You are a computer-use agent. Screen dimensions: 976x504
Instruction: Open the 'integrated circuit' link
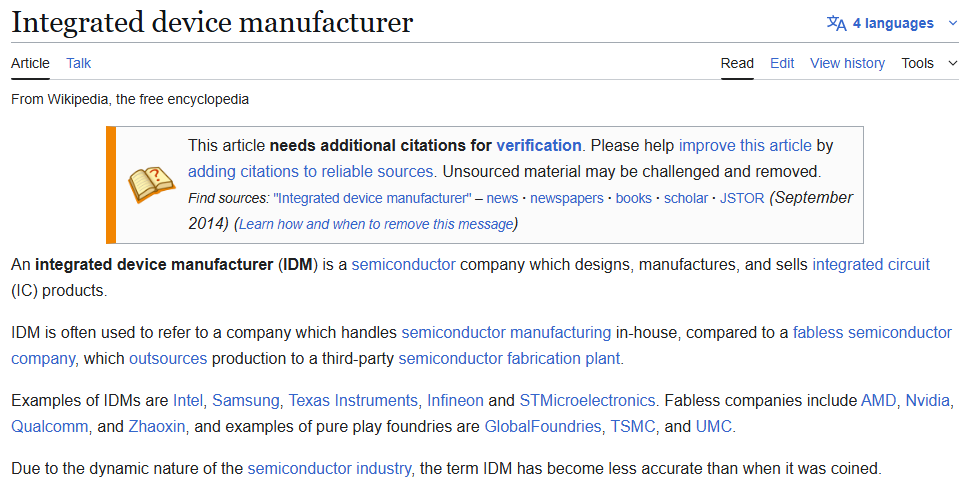870,265
